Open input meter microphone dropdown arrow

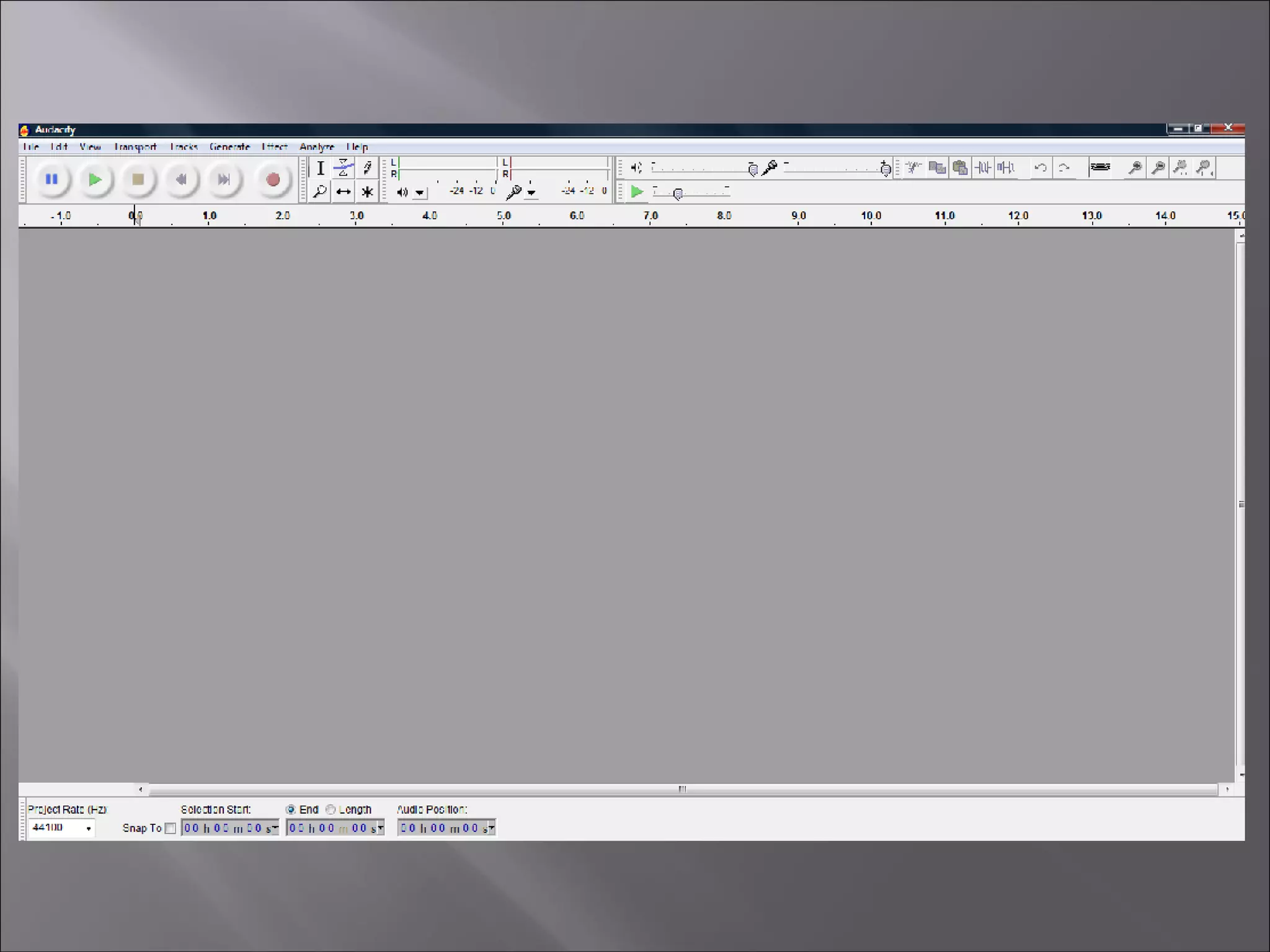click(x=531, y=193)
